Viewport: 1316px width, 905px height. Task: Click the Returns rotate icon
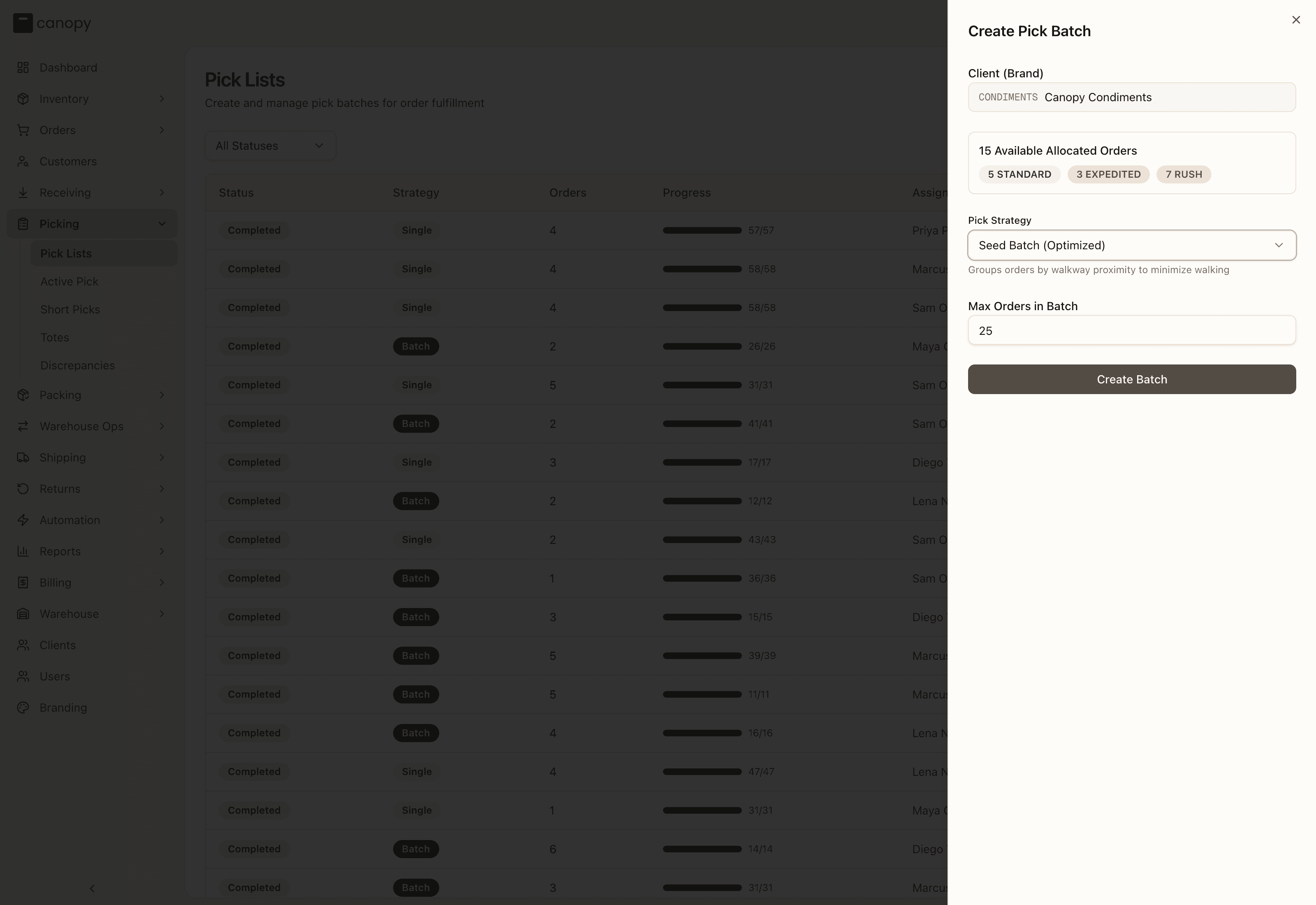pyautogui.click(x=23, y=489)
